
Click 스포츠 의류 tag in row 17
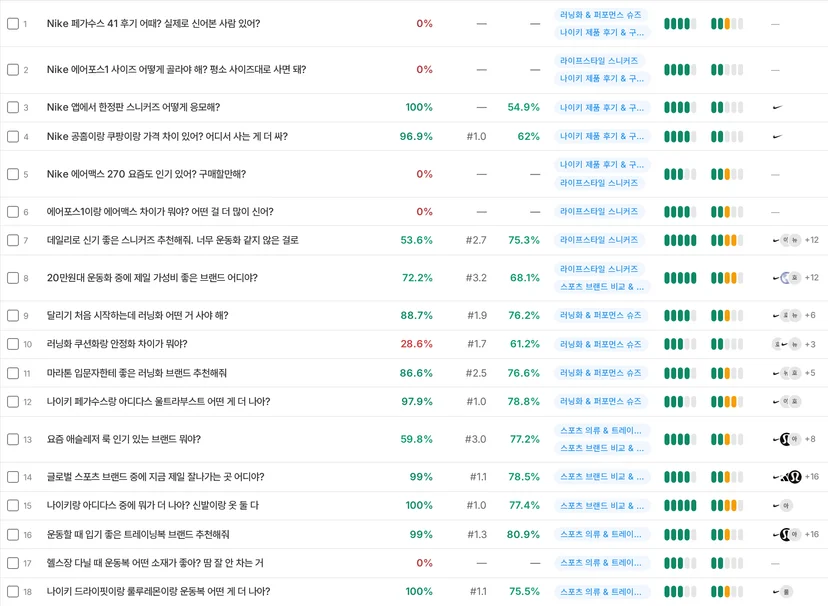point(601,563)
